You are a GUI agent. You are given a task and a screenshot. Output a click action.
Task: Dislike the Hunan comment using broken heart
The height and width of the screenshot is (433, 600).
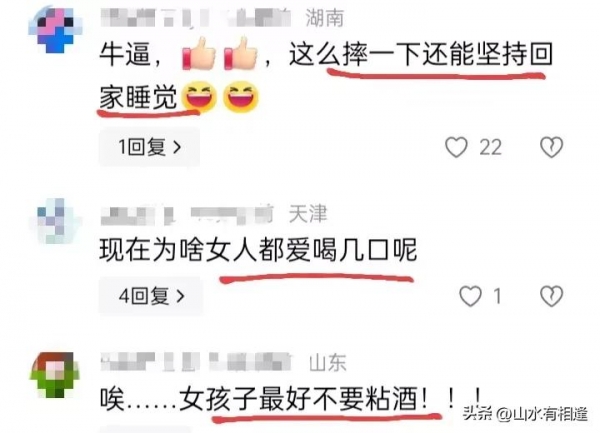pyautogui.click(x=551, y=147)
